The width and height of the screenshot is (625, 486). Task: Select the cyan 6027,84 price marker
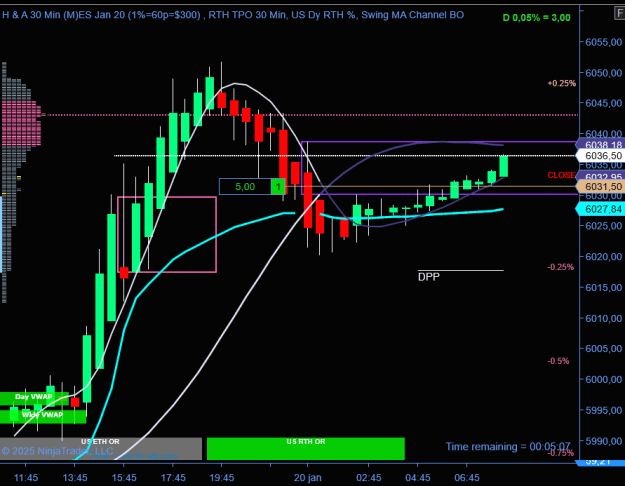click(x=601, y=209)
